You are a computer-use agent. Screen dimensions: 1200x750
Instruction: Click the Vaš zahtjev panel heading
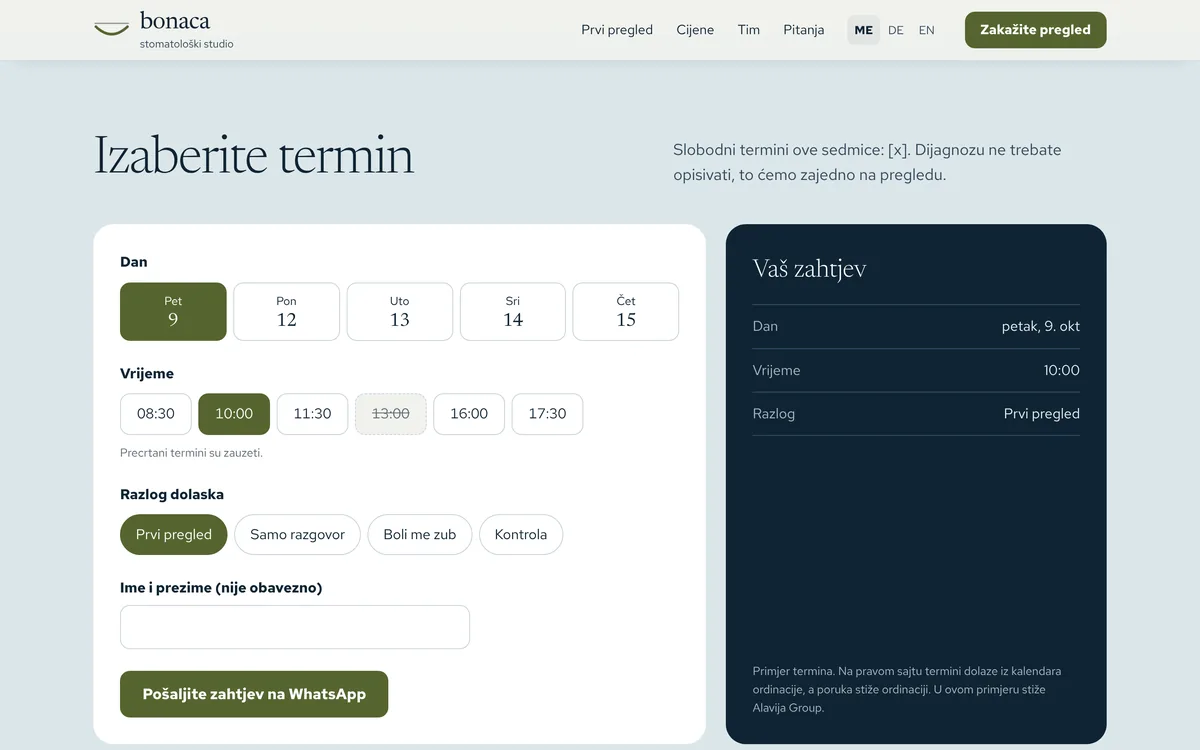tap(809, 269)
